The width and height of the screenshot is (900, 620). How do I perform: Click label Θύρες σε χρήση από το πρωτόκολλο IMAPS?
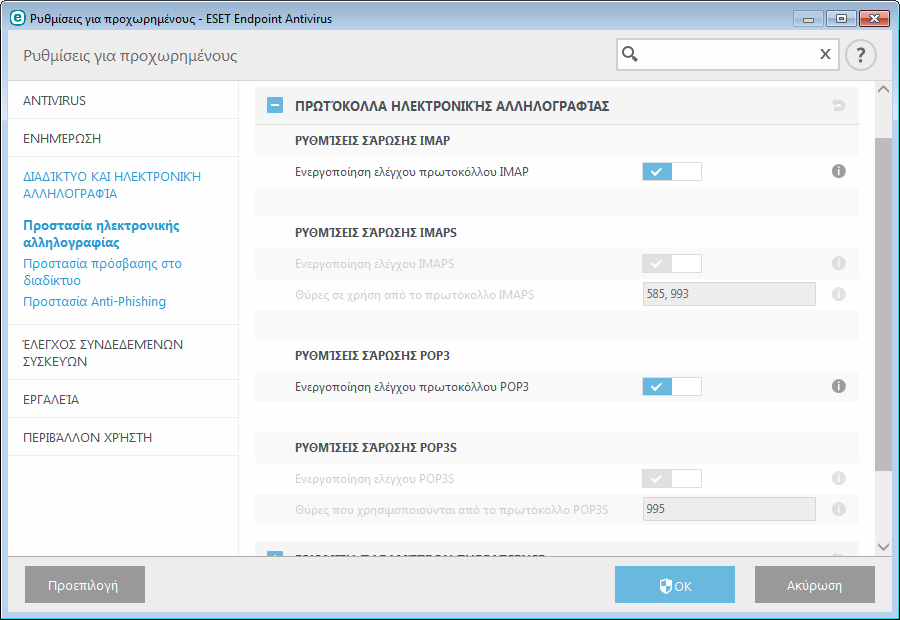coord(414,294)
